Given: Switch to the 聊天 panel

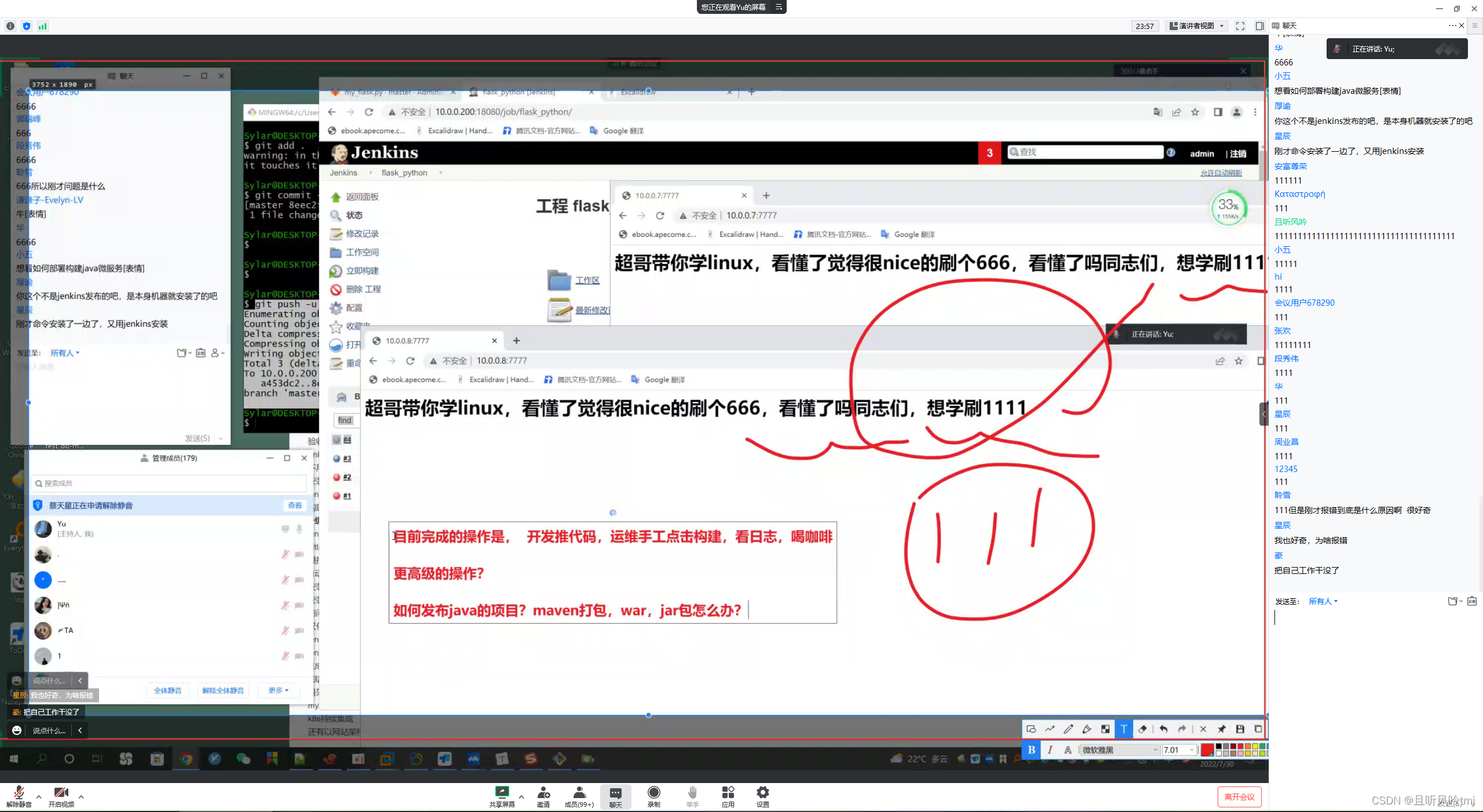Looking at the screenshot, I should 615,796.
